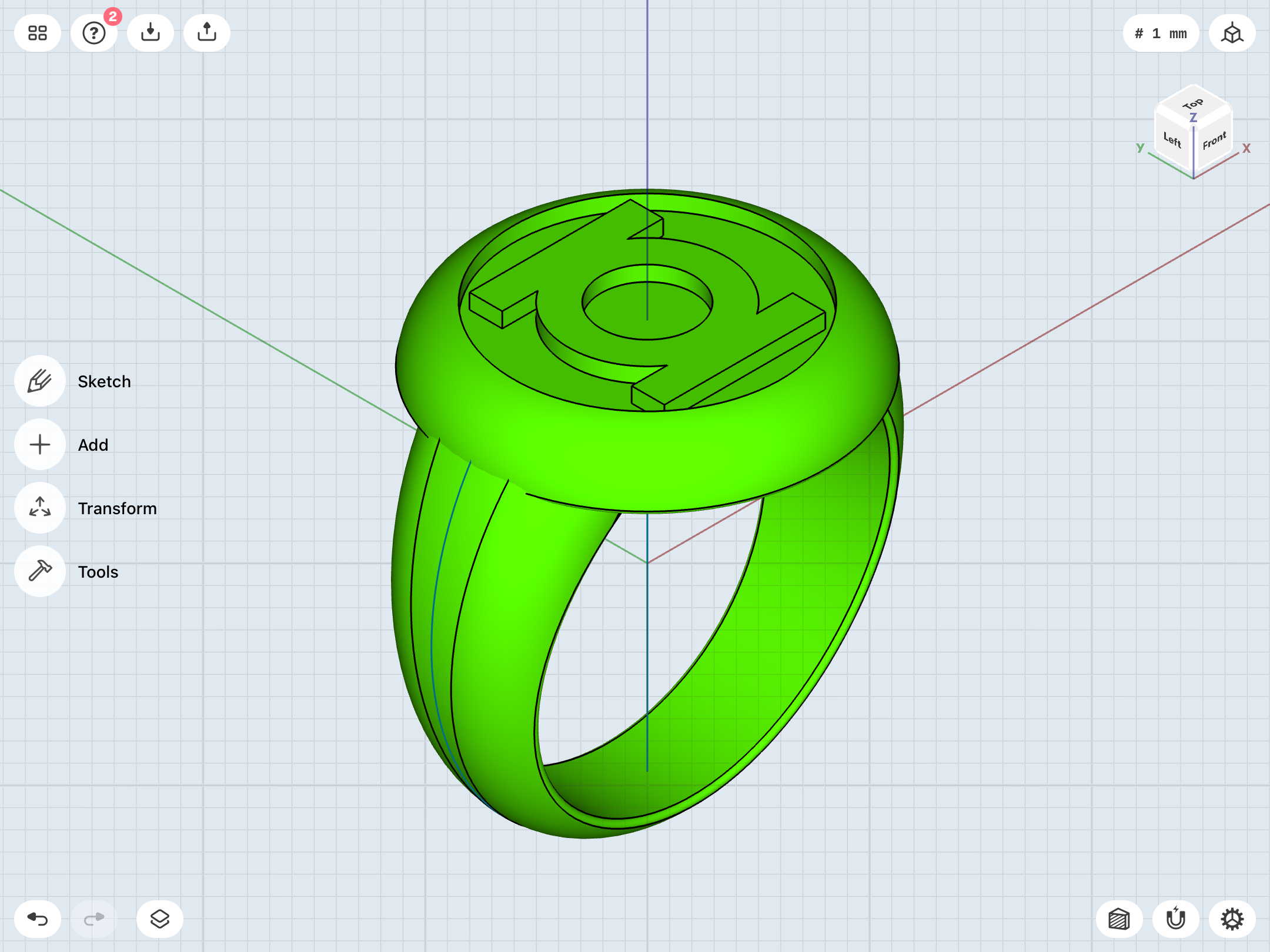Open the designs grid menu
1270x952 pixels.
[38, 33]
